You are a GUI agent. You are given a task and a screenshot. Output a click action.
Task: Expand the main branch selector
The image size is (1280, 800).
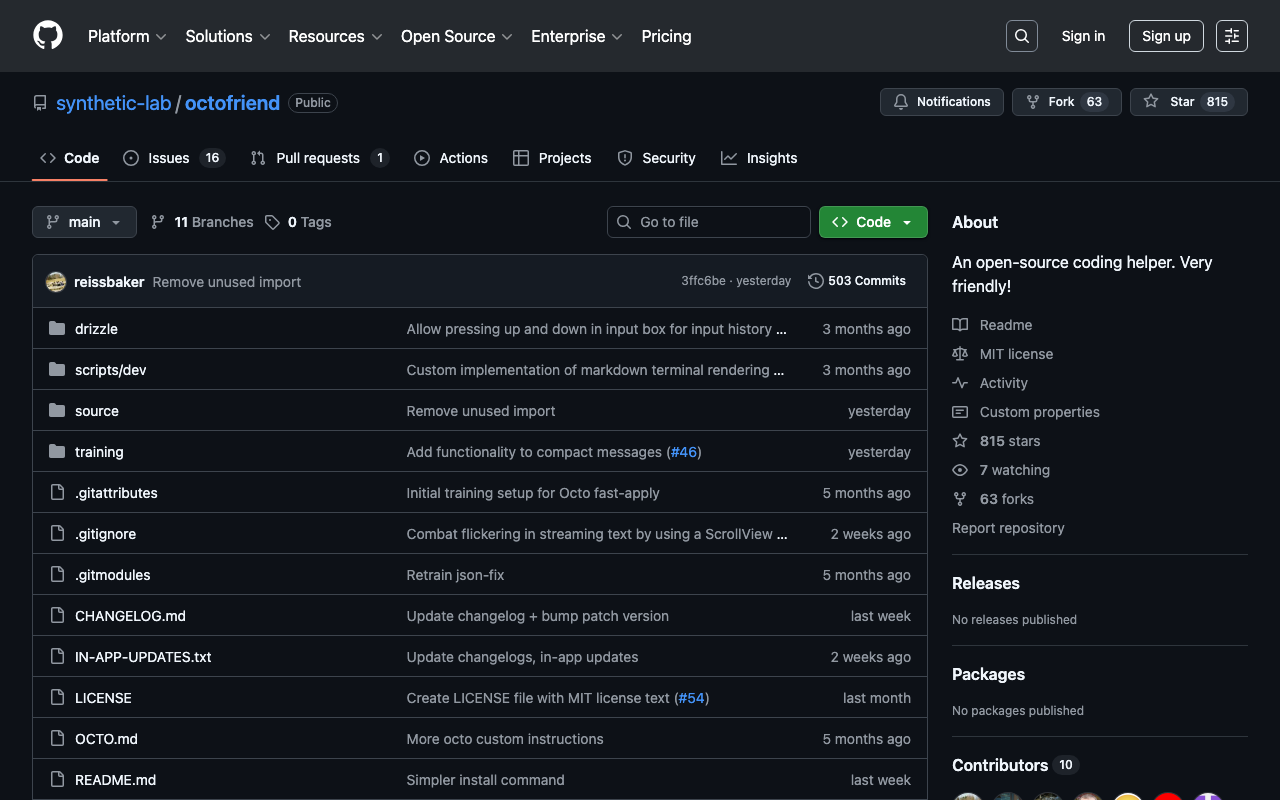point(84,222)
